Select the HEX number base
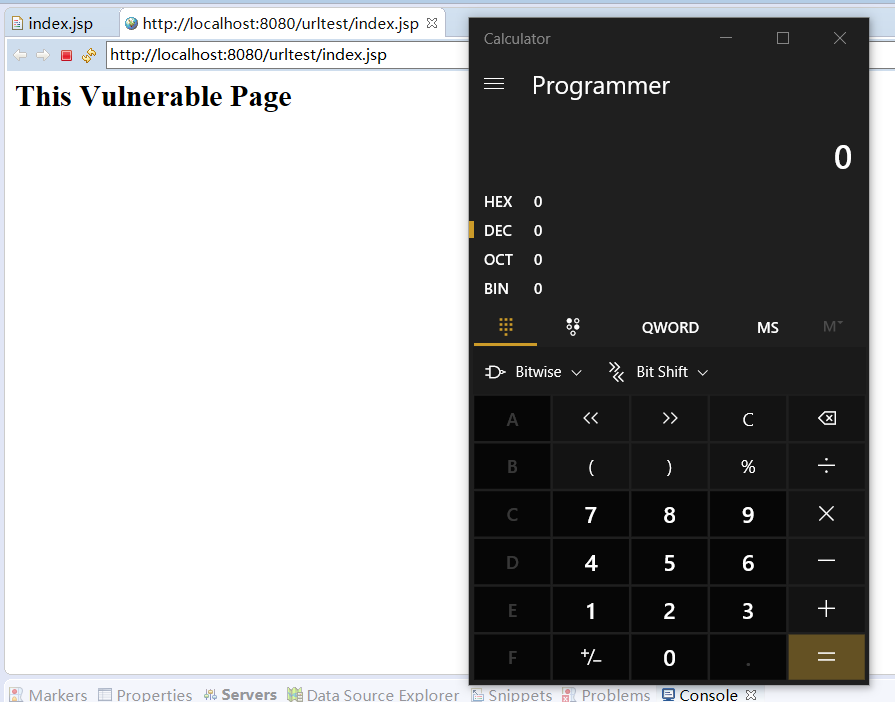 (498, 202)
